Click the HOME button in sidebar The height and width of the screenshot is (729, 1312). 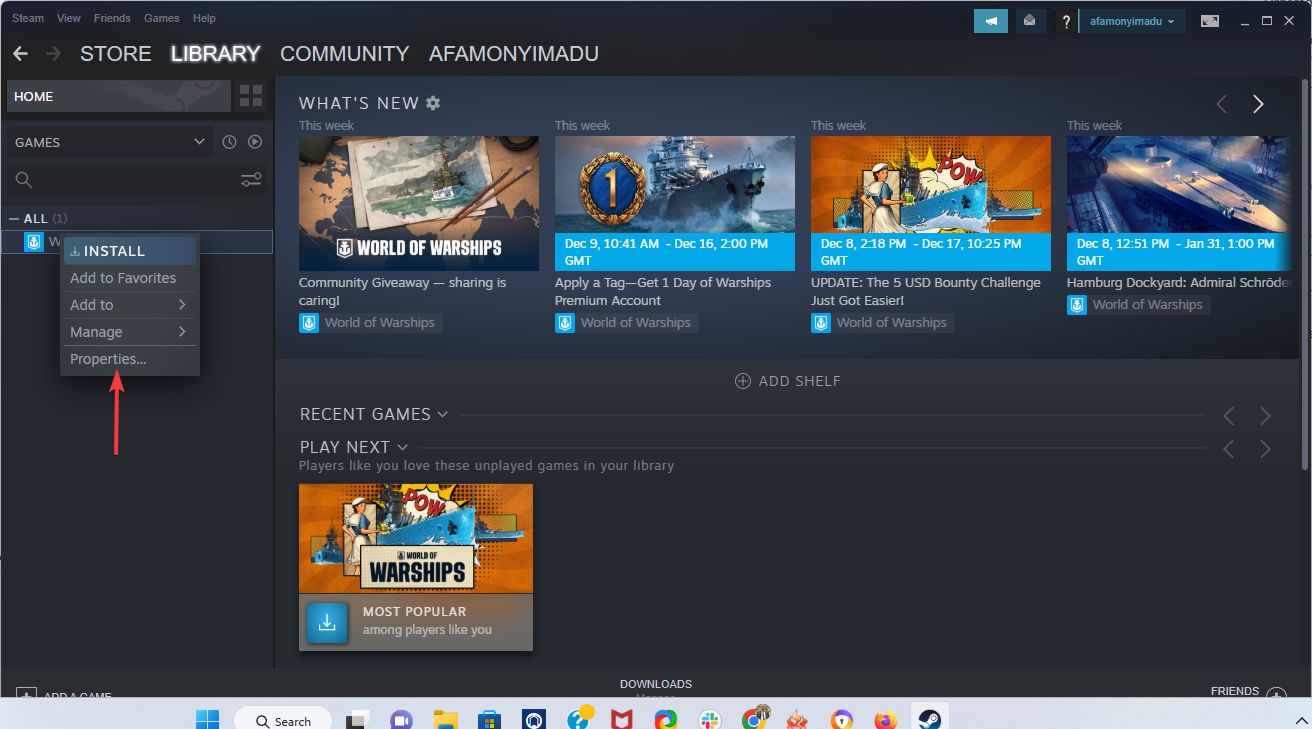[119, 96]
